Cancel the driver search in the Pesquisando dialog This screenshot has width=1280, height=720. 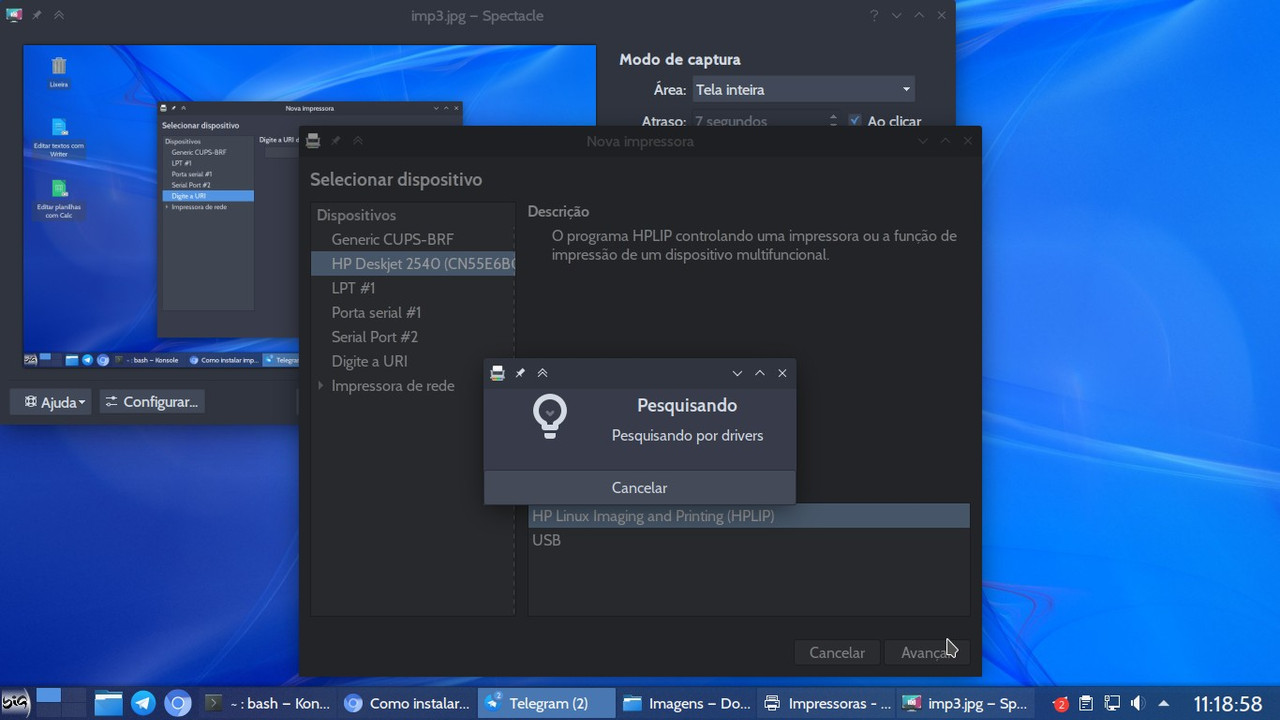click(x=640, y=488)
